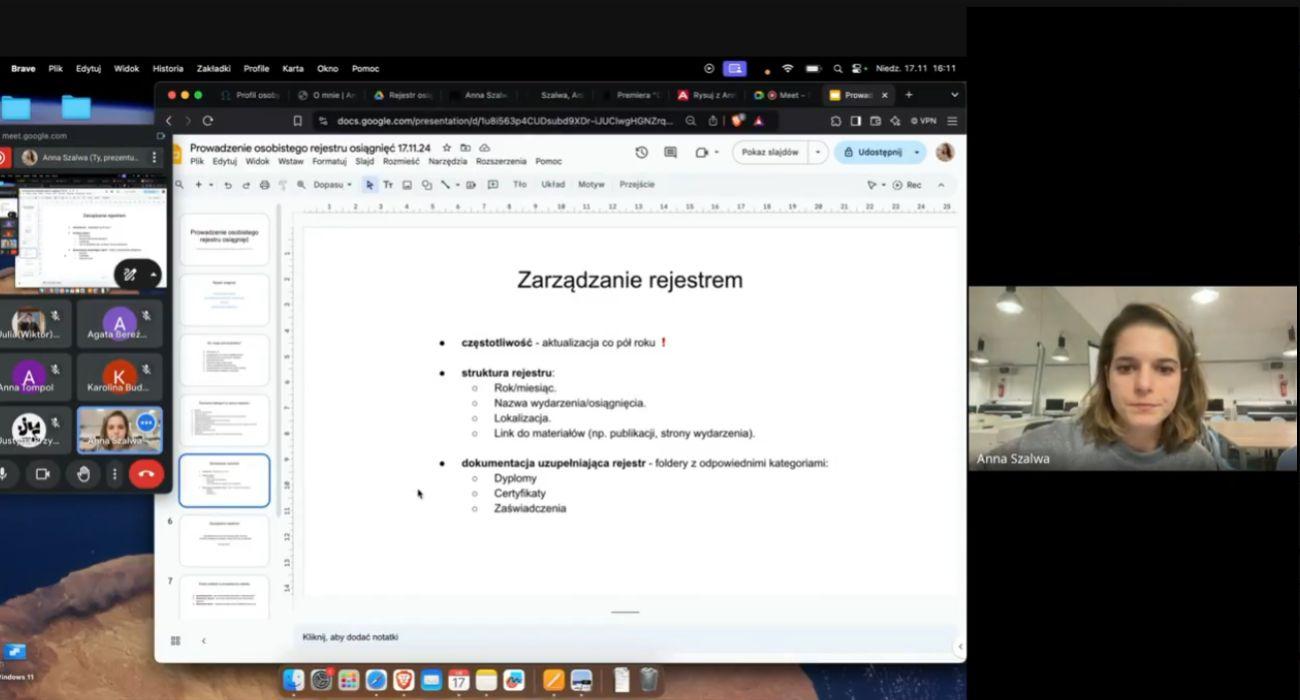Screen dimensions: 1300x700
Task: End the Google Meet call
Action: tap(146, 474)
